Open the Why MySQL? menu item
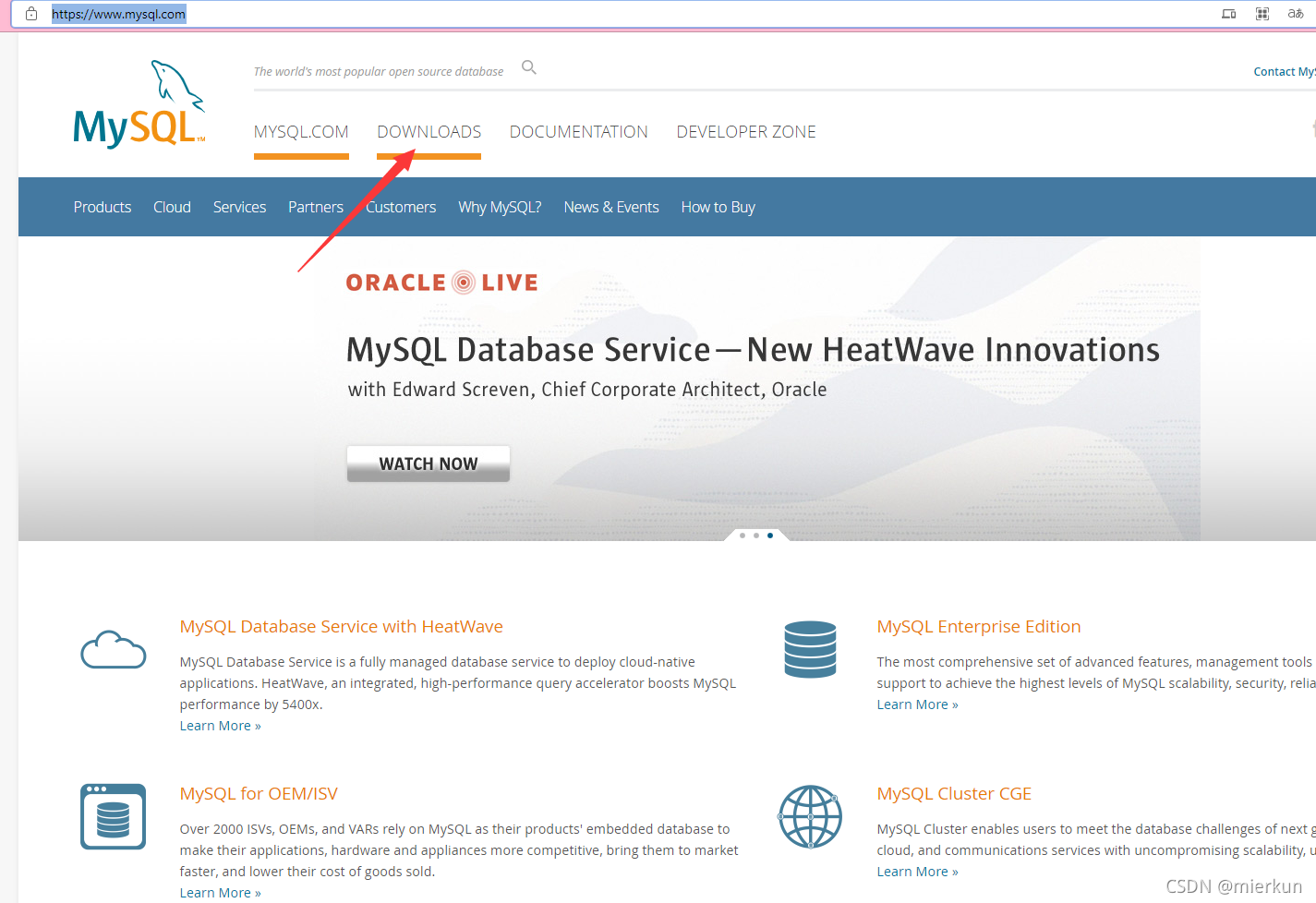This screenshot has width=1316, height=903. (x=500, y=207)
